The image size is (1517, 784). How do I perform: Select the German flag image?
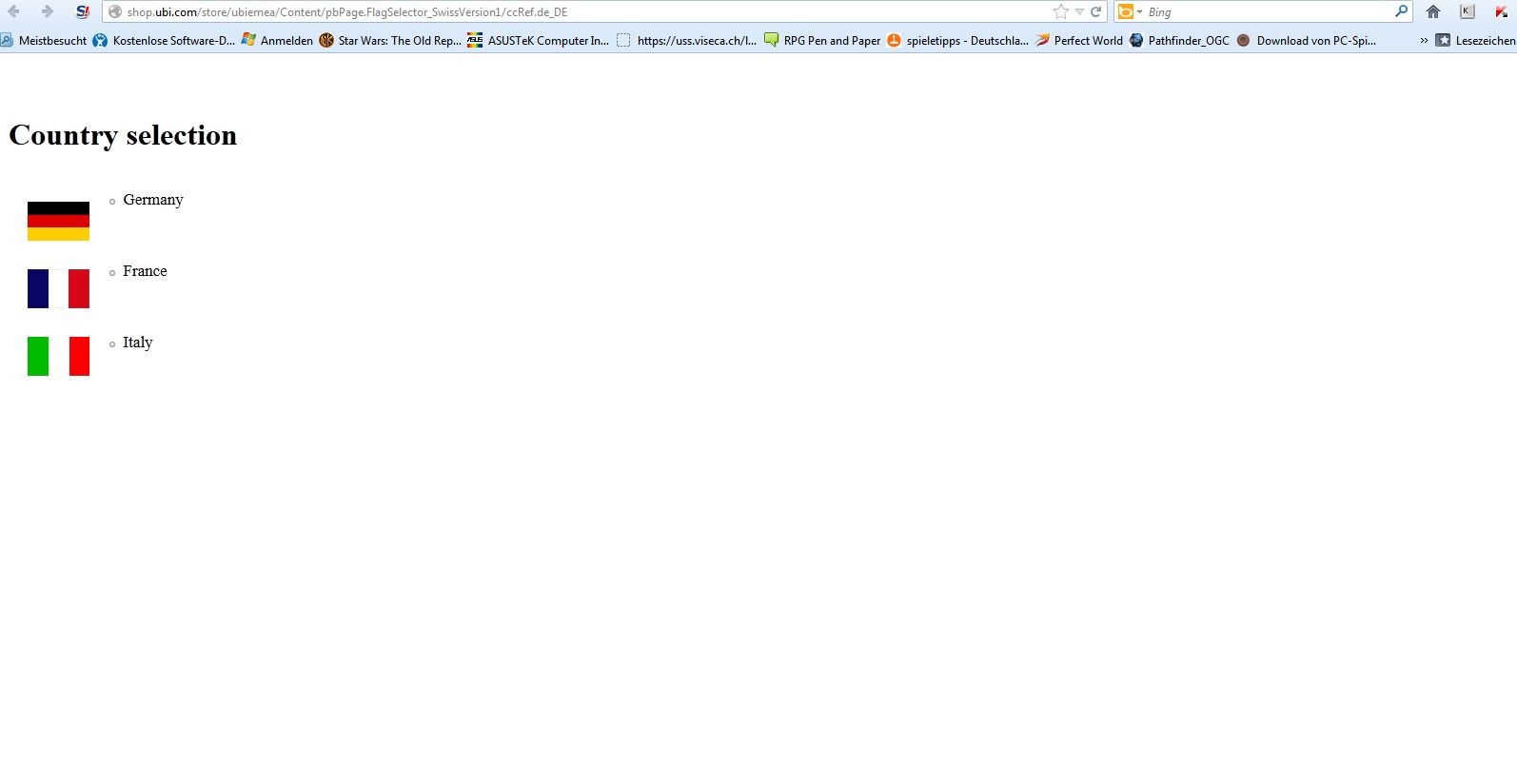58,221
